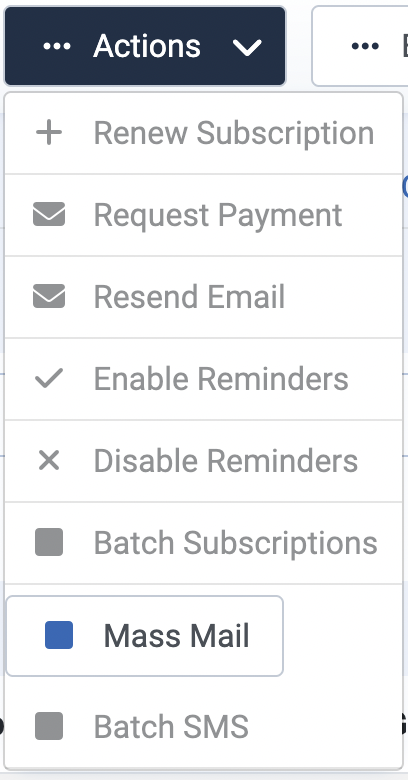The height and width of the screenshot is (780, 408).
Task: Collapse the Actions dropdown chevron
Action: (247, 47)
